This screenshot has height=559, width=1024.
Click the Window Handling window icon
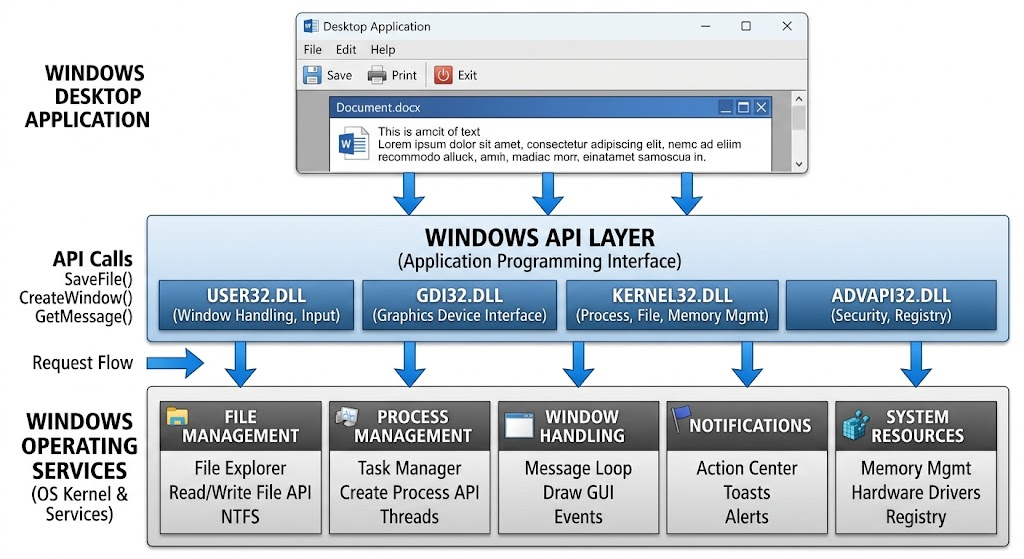tap(519, 426)
